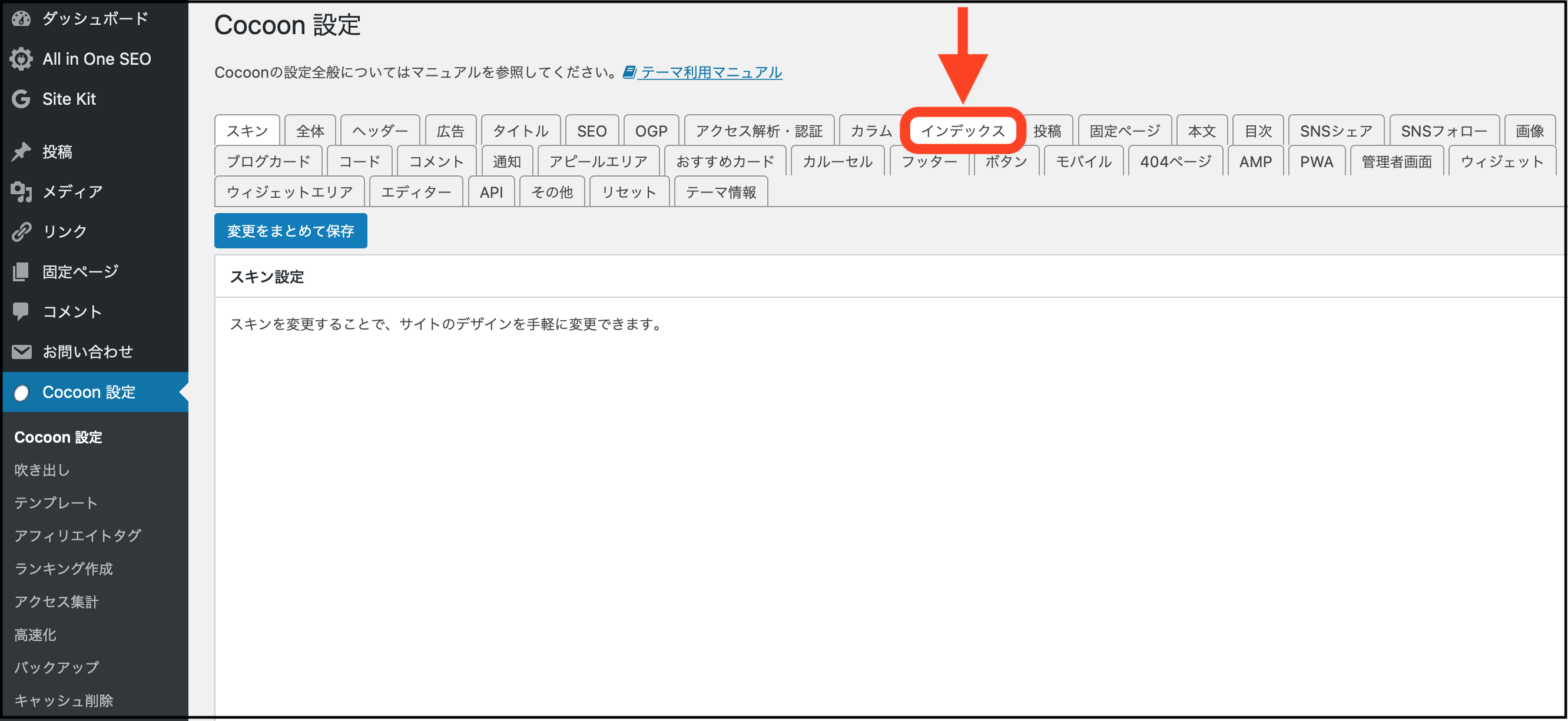Open the カラム tab
Viewport: 1568px width, 721px height.
[871, 130]
